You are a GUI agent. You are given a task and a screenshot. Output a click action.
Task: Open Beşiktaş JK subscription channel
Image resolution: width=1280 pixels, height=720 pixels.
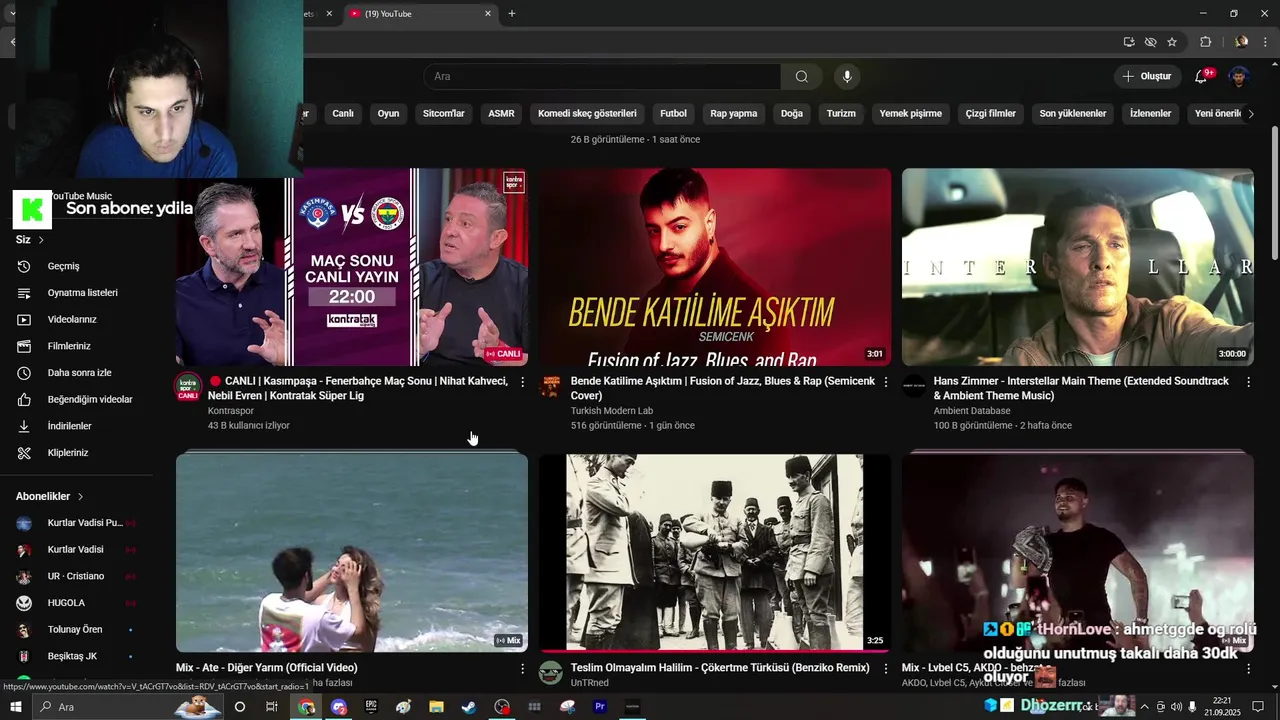coord(80,657)
